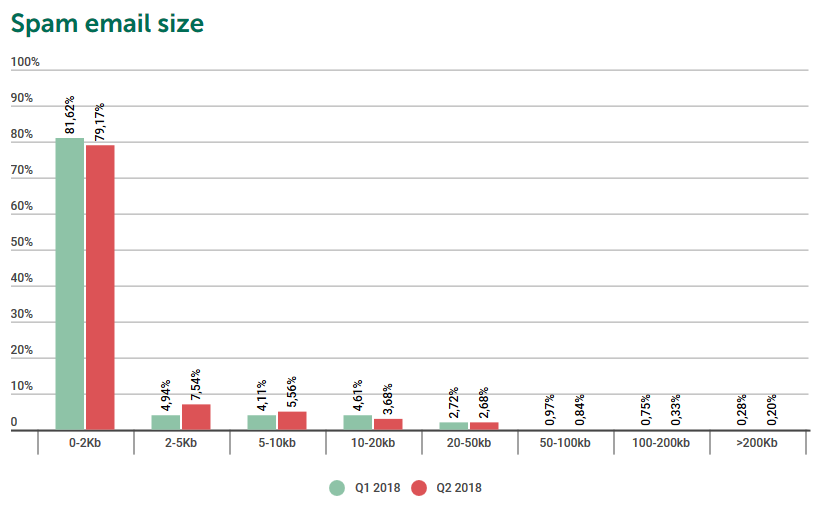
Task: Click the >200Kb category label
Action: 756,443
